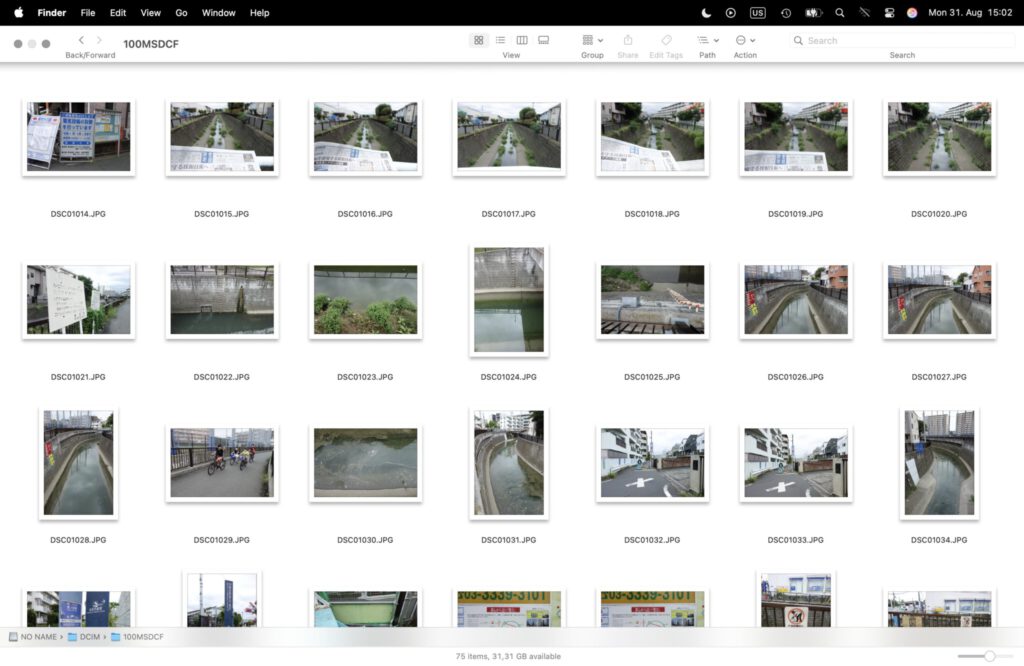Switch to gallery view
Viewport: 1024px width, 666px height.
(x=543, y=40)
